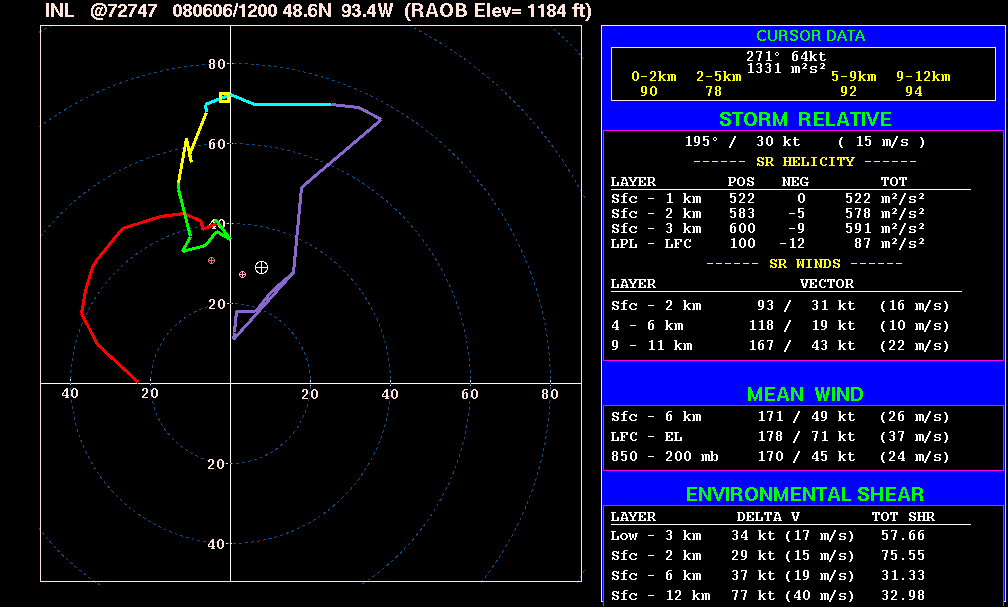This screenshot has height=607, width=1008.
Task: Select the Sfc - 1 km helicity row
Action: coord(790,198)
